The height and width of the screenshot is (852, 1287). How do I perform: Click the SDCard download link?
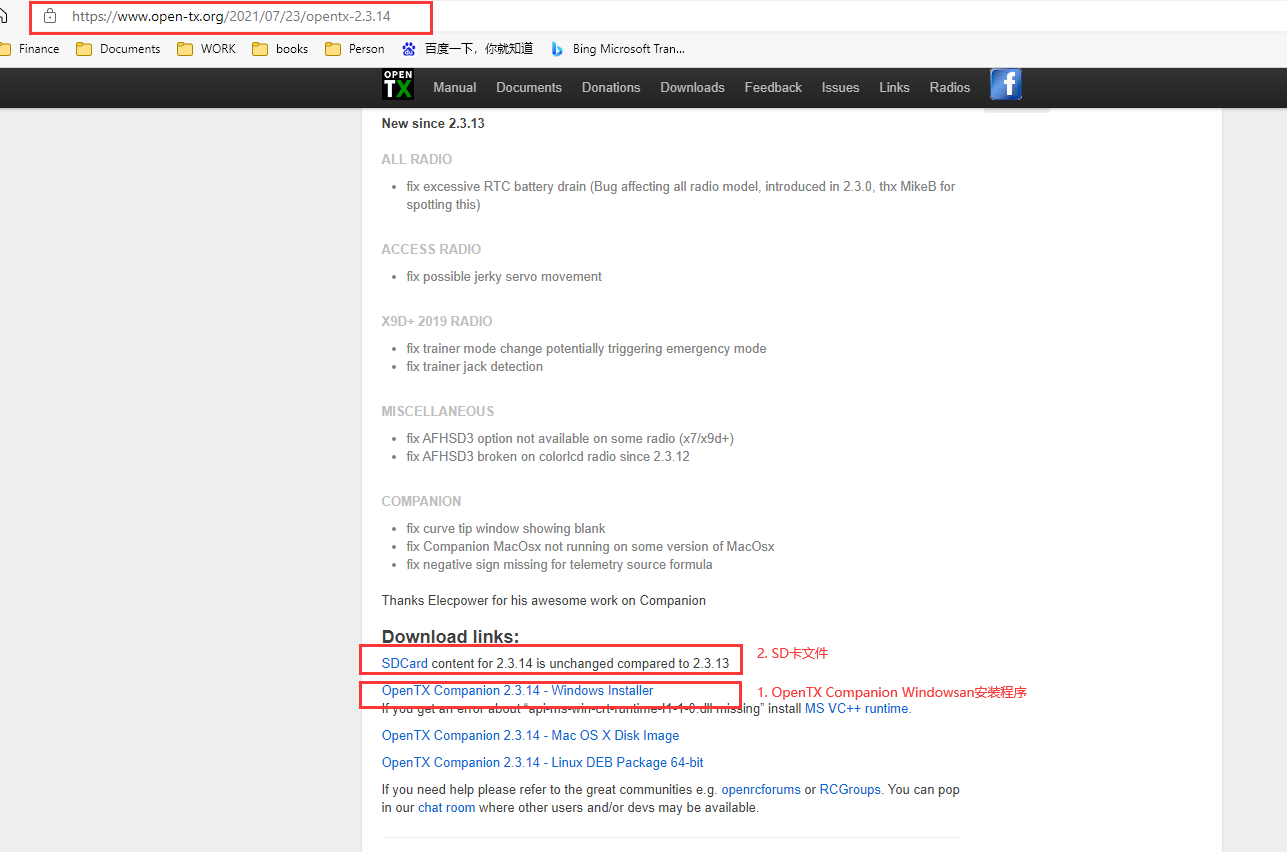[x=405, y=663]
